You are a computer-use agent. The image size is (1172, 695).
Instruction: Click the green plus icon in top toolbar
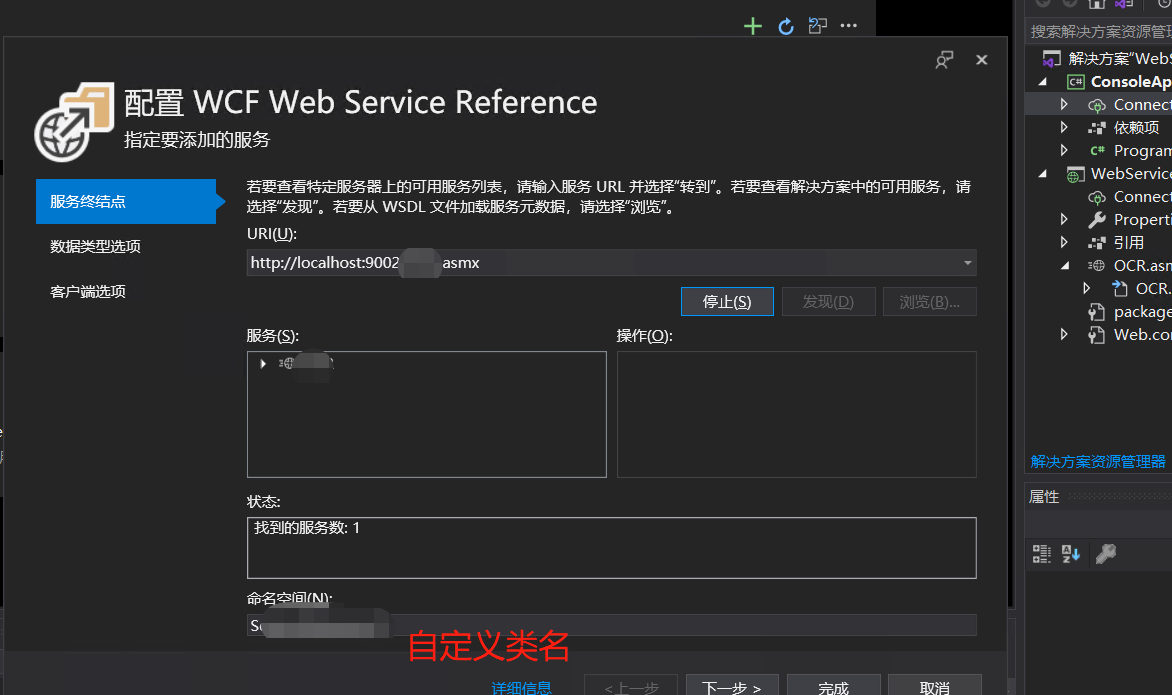pos(752,26)
